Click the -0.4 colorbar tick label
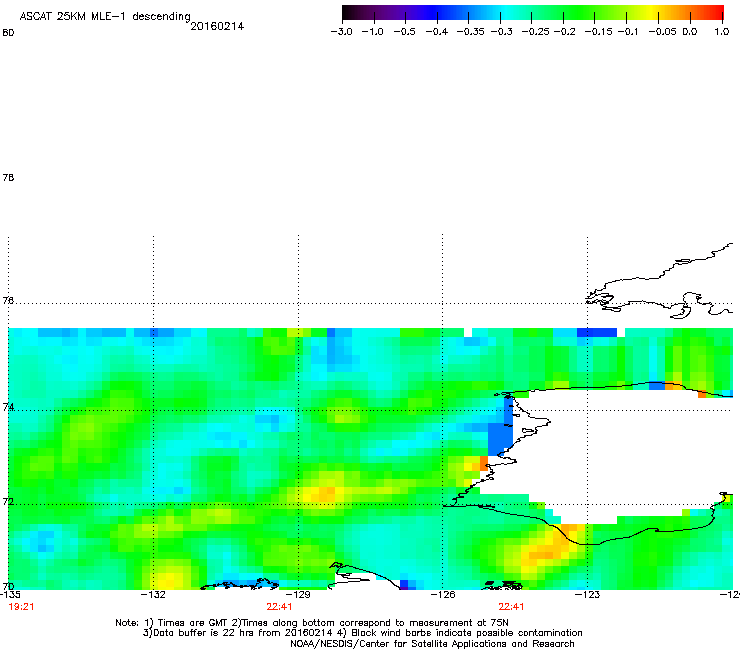 [x=437, y=32]
